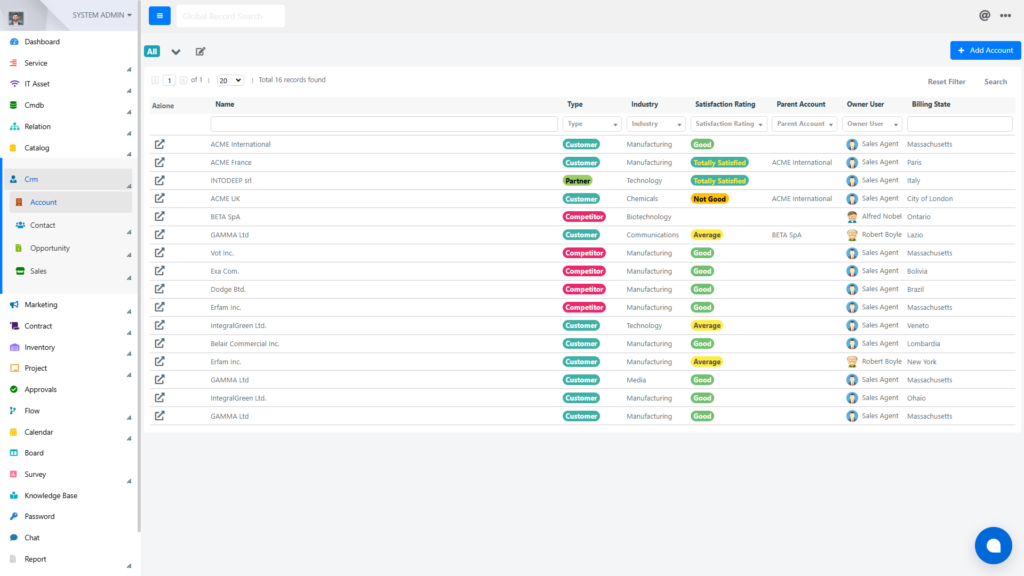1024x576 pixels.
Task: Open the chat bubble widget
Action: (x=993, y=545)
